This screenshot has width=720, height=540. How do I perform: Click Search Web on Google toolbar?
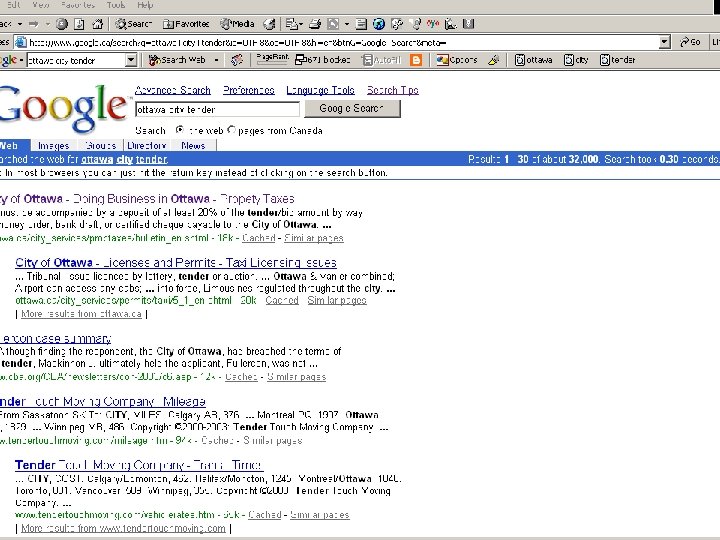tap(177, 60)
